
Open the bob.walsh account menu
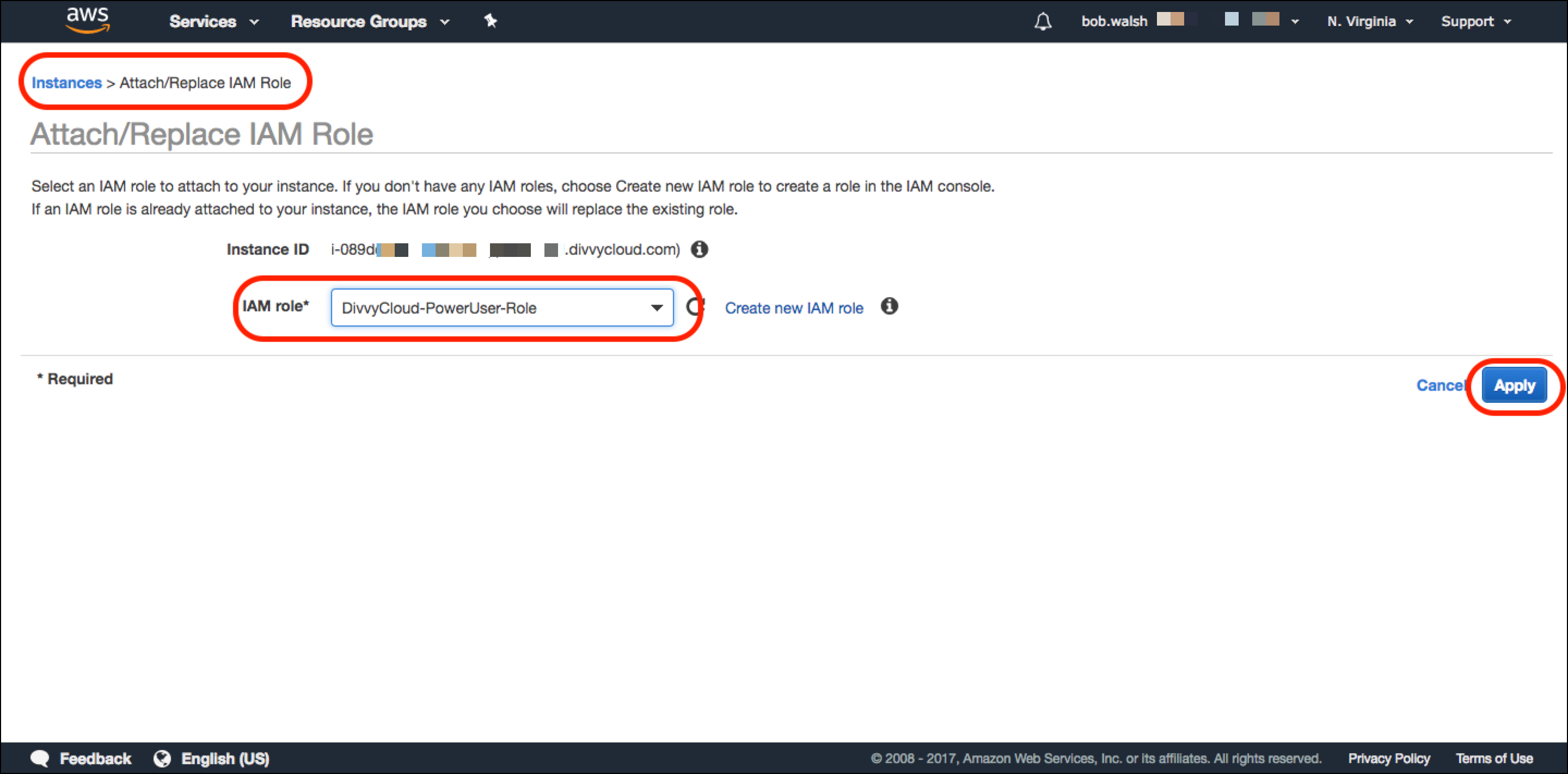pos(1190,21)
